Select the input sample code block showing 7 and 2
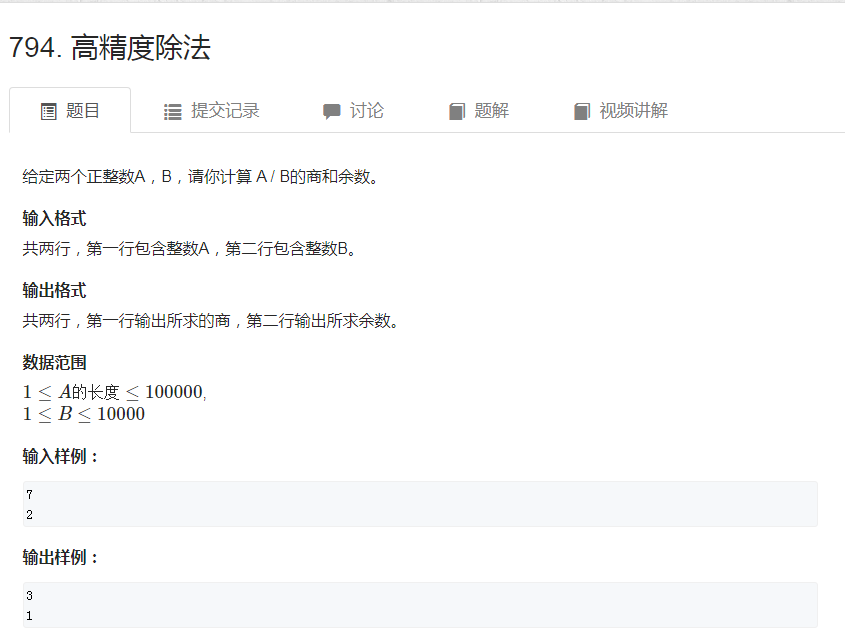 (420, 504)
